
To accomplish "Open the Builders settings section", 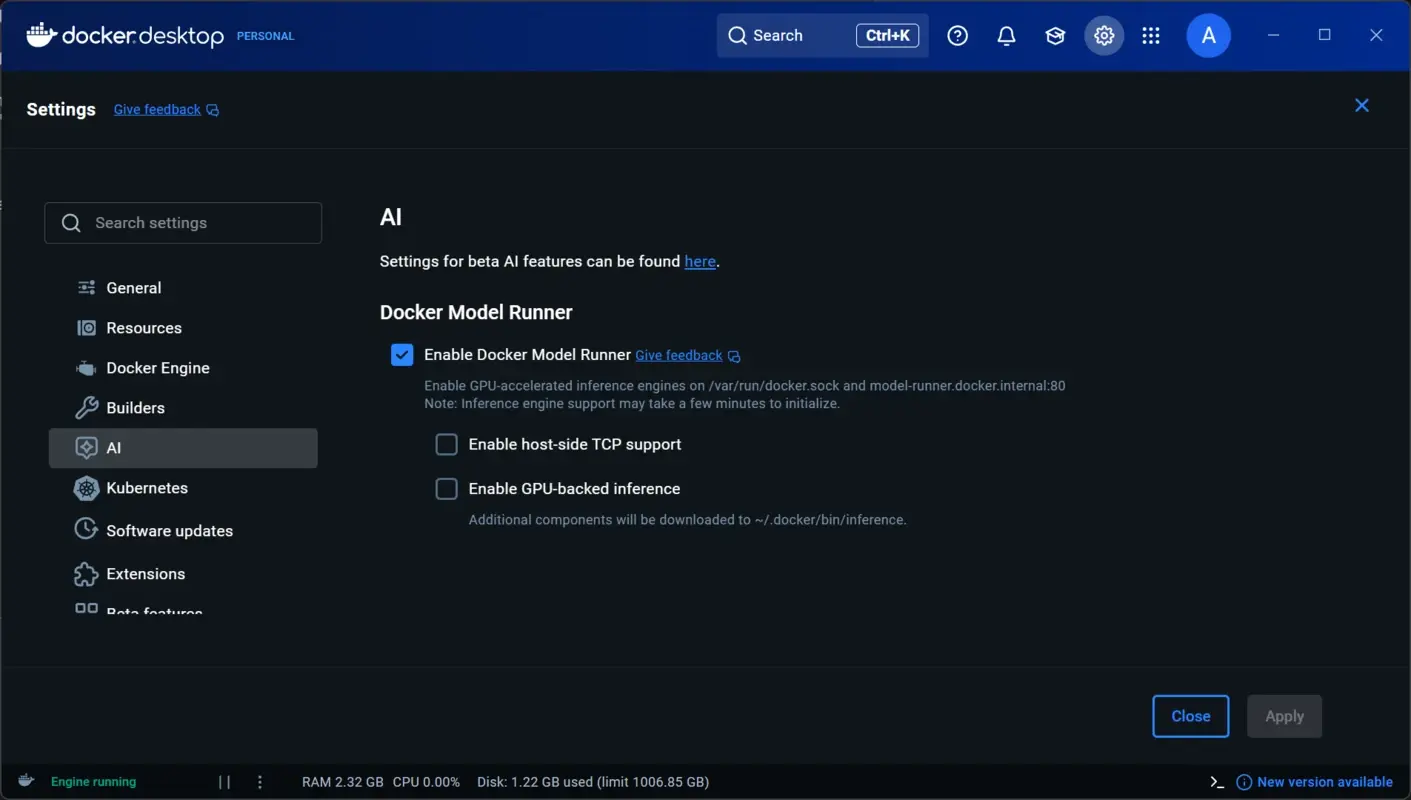I will click(135, 407).
